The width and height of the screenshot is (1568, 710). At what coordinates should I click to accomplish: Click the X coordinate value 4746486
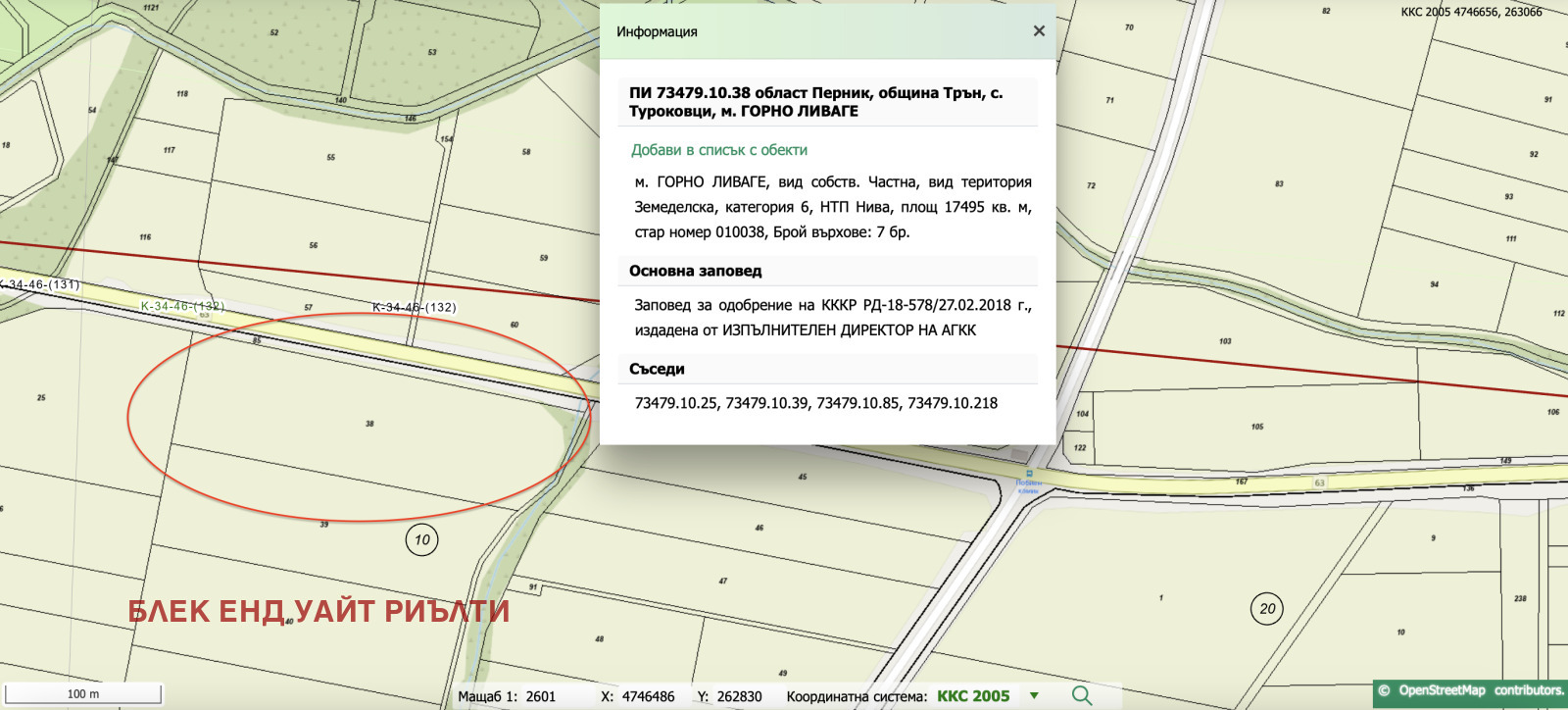tap(647, 696)
